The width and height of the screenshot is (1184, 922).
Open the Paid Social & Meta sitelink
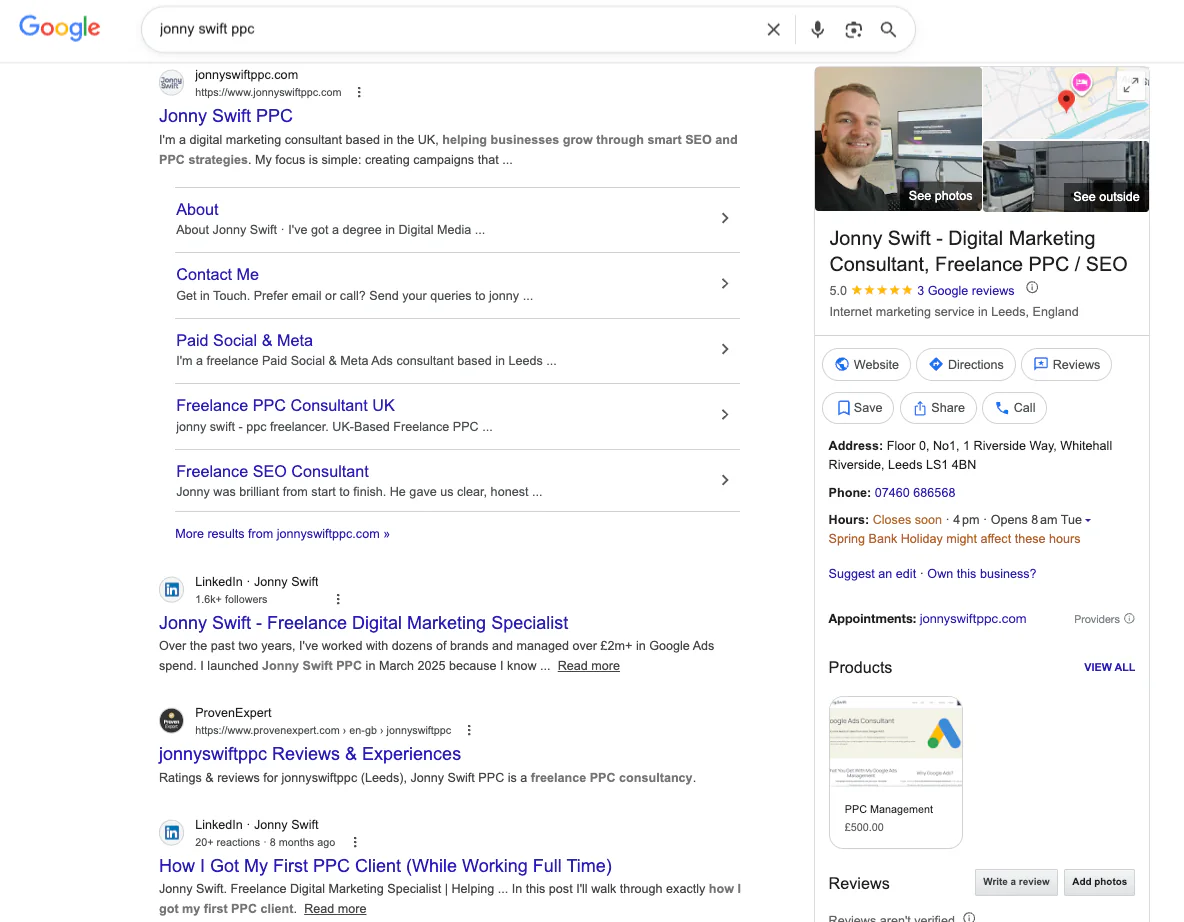[244, 341]
